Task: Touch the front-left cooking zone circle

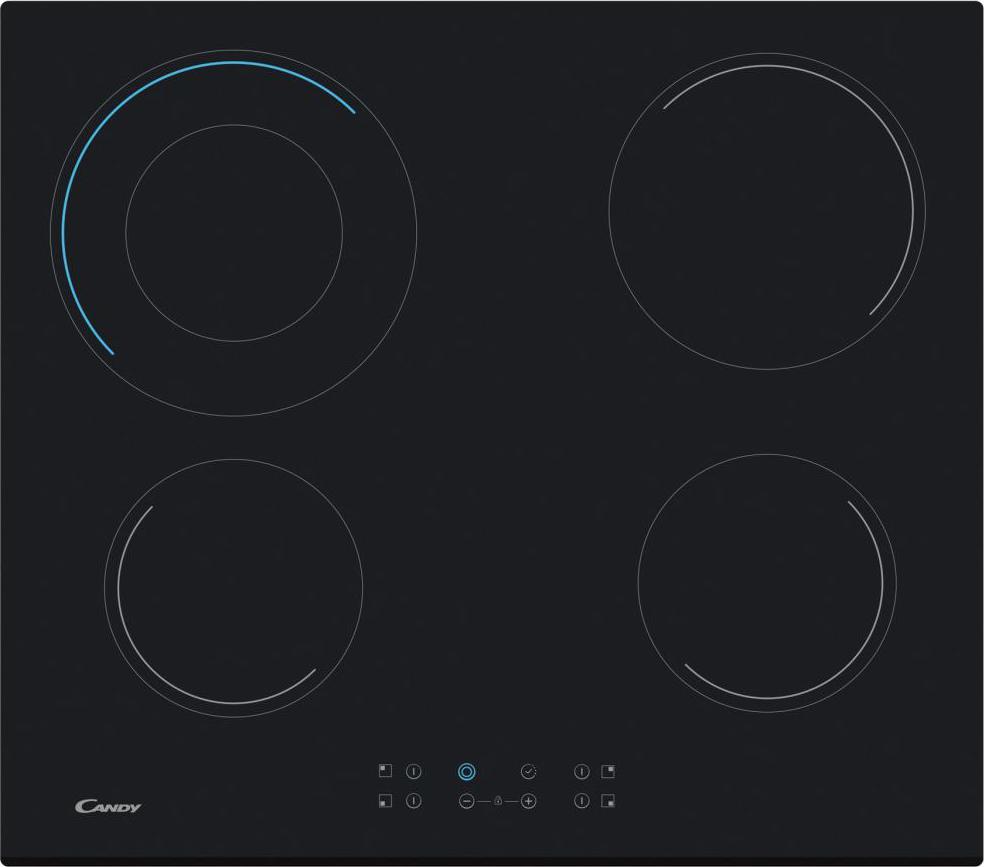Action: 233,588
